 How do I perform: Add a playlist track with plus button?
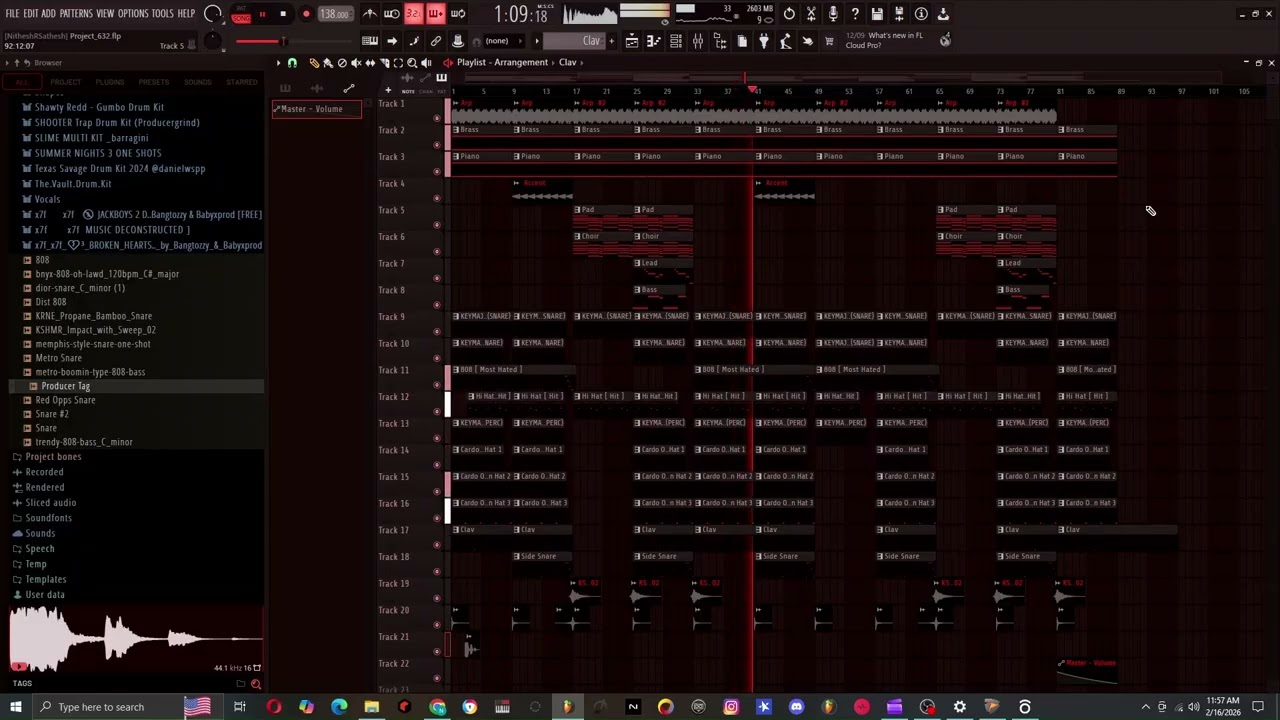388,90
